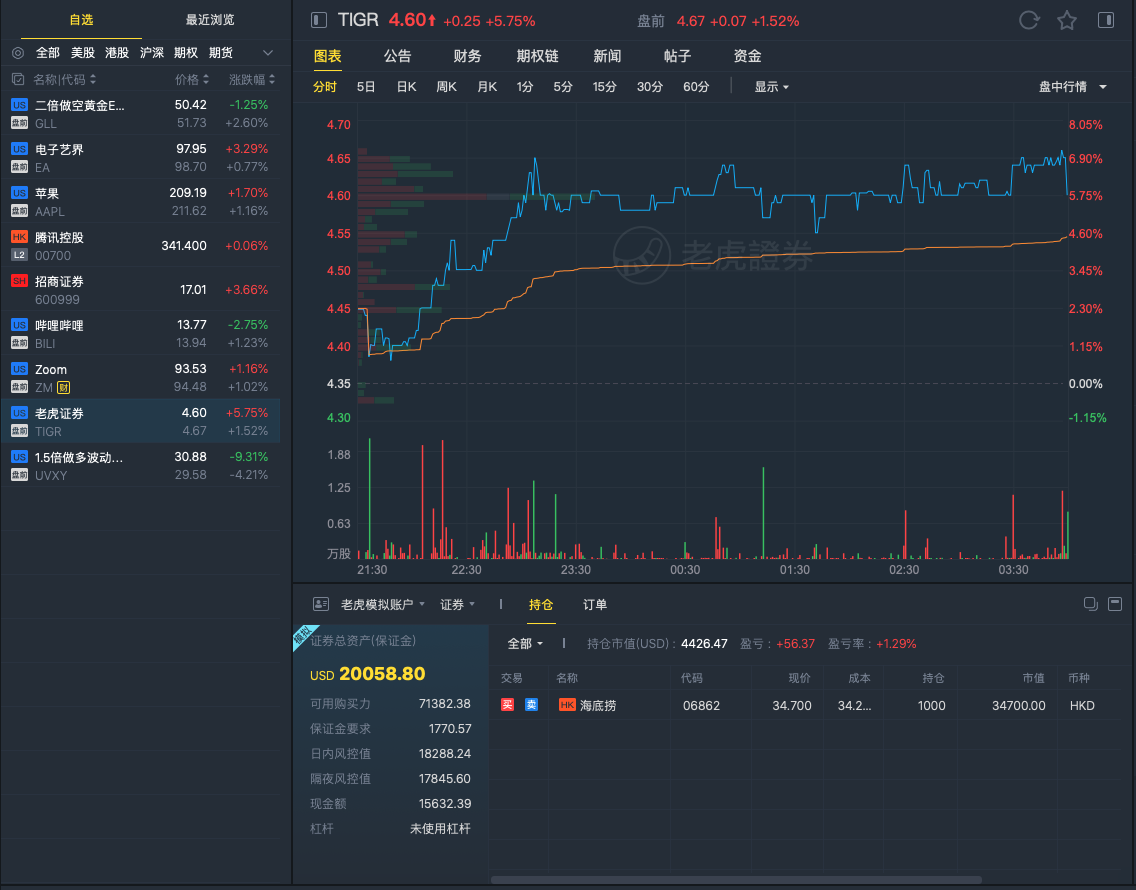Switch to the 订单 tab
This screenshot has height=890, width=1136.
tap(595, 604)
